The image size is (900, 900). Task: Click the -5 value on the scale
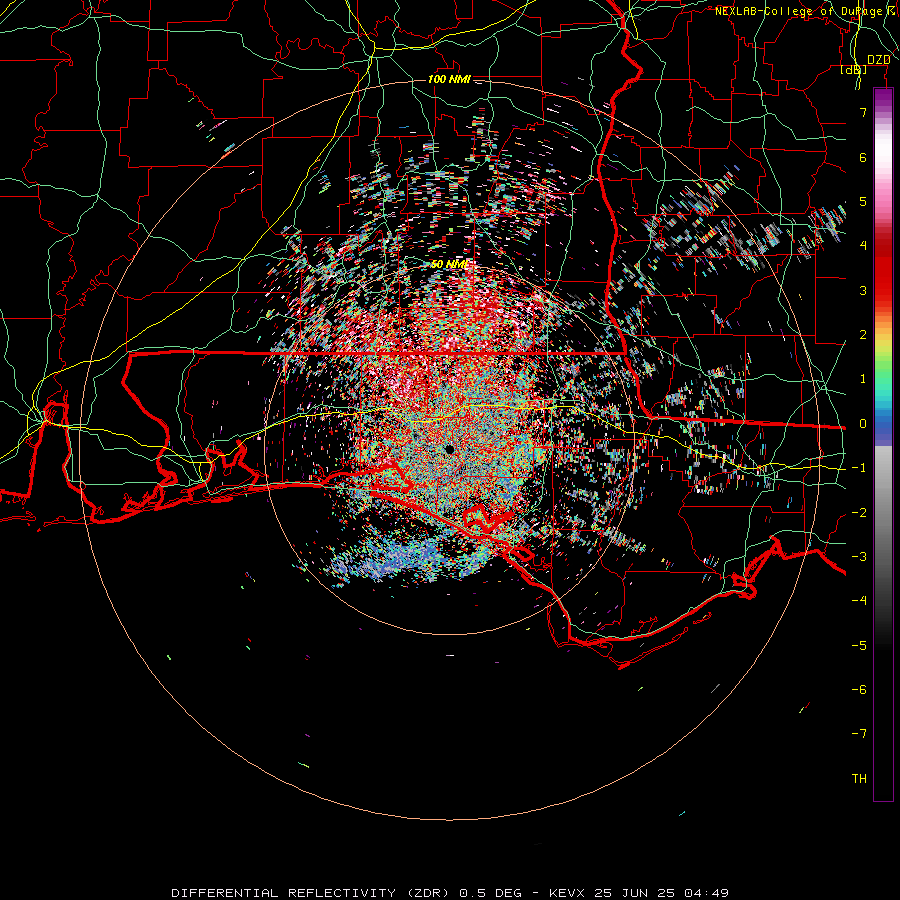(859, 646)
